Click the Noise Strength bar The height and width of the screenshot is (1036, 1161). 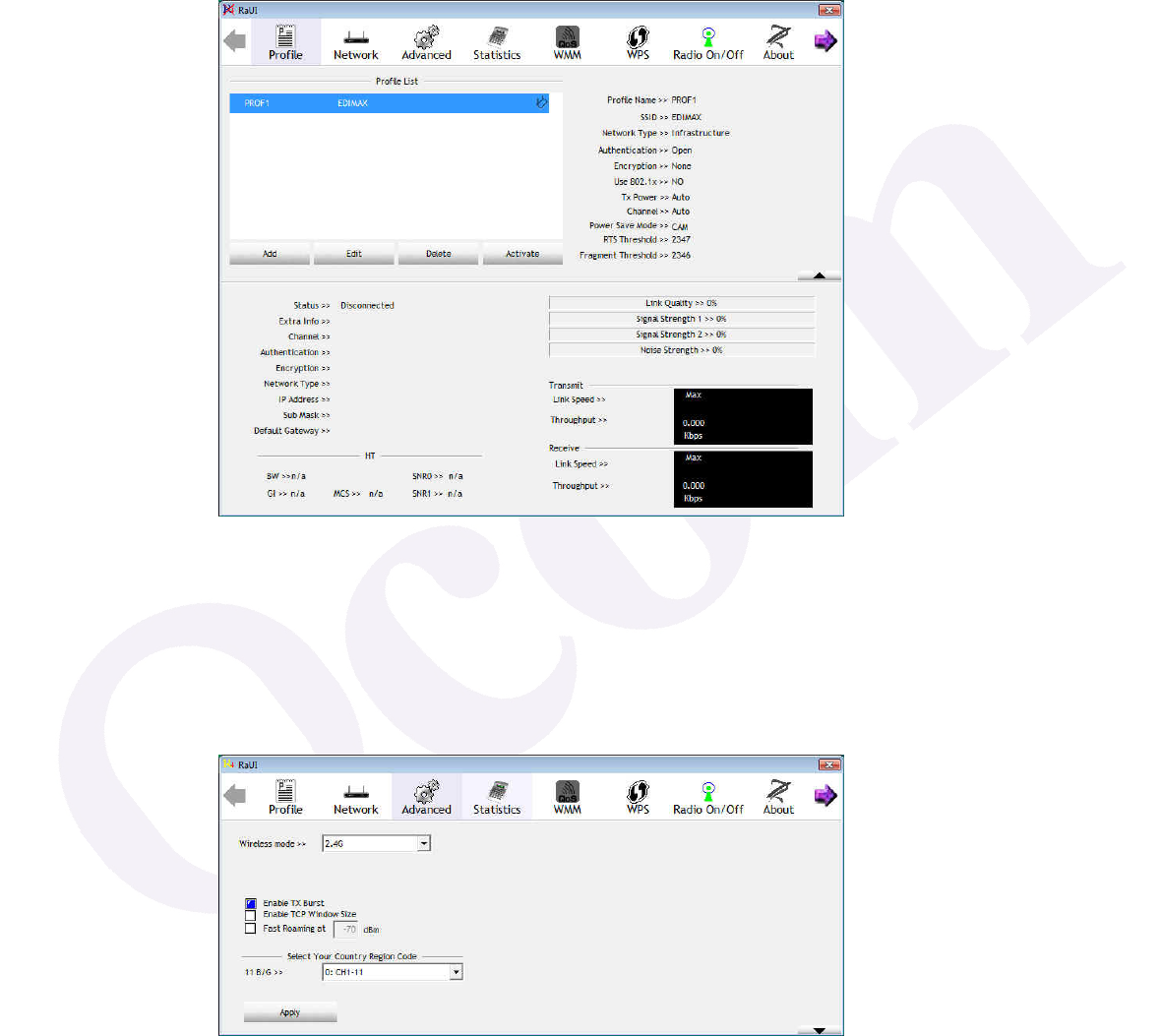click(682, 350)
